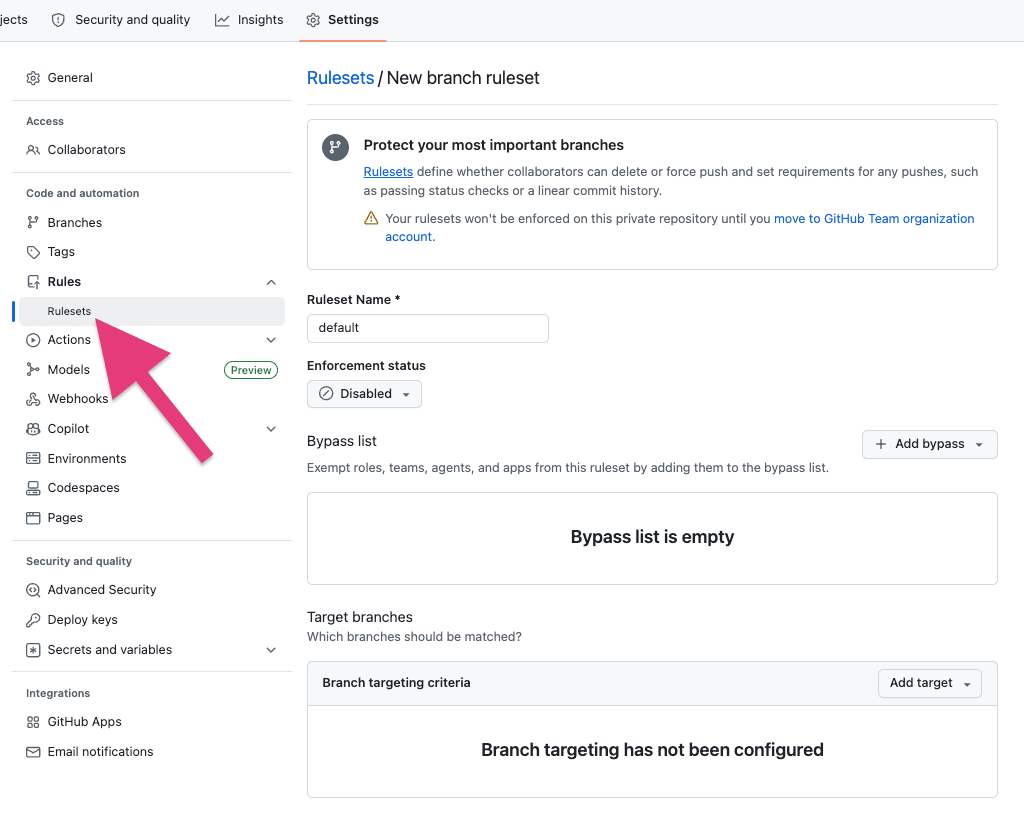The width and height of the screenshot is (1024, 815).
Task: Open the Add target dropdown
Action: tap(929, 683)
